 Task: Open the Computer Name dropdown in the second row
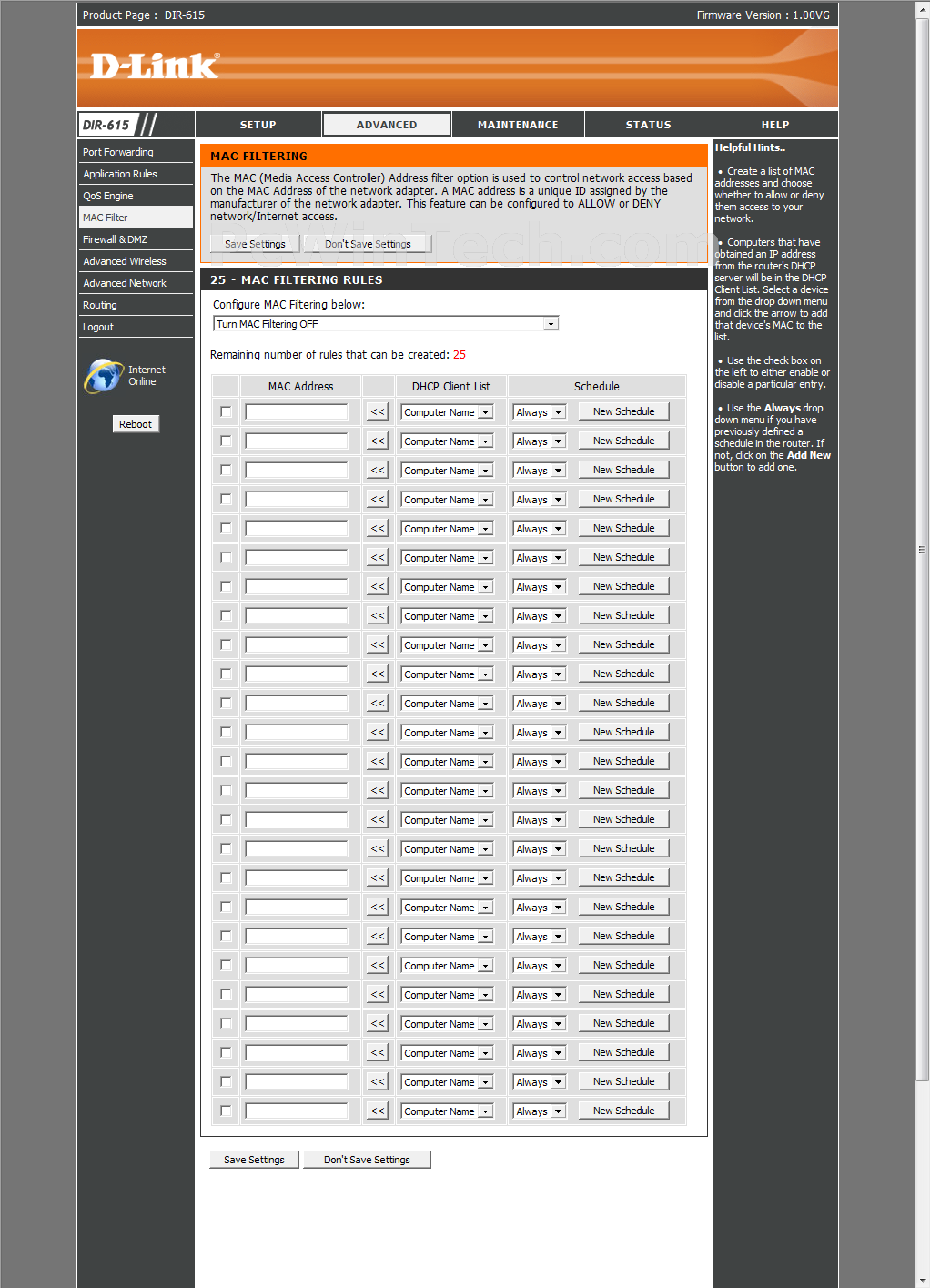(x=447, y=441)
